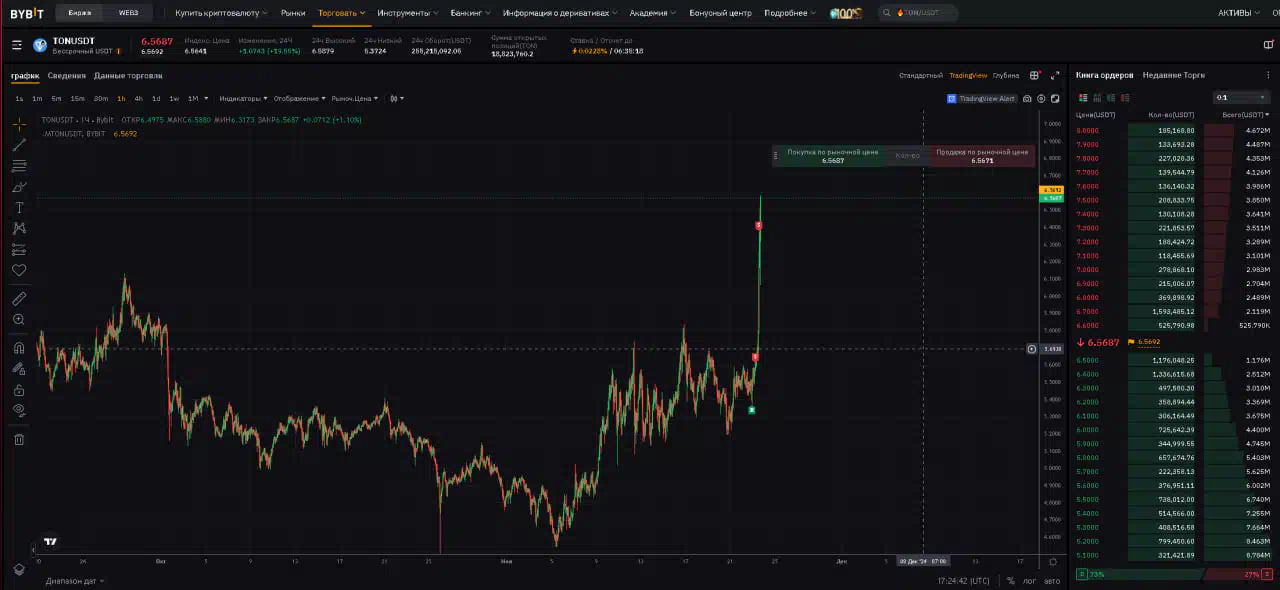Open the object tree layers icon
This screenshot has width=1280, height=590.
tap(19, 569)
